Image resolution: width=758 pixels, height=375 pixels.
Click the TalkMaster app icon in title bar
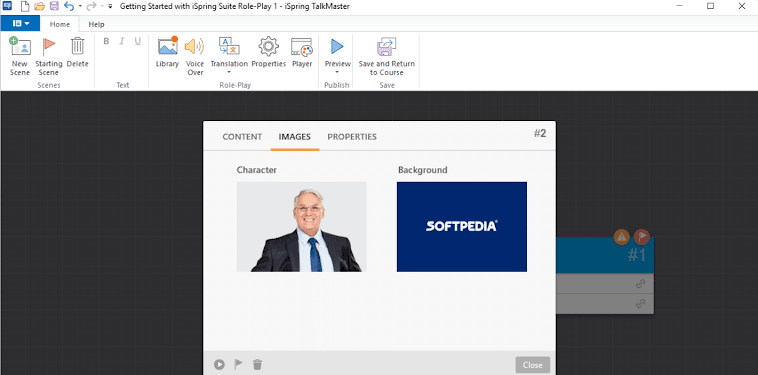click(7, 6)
